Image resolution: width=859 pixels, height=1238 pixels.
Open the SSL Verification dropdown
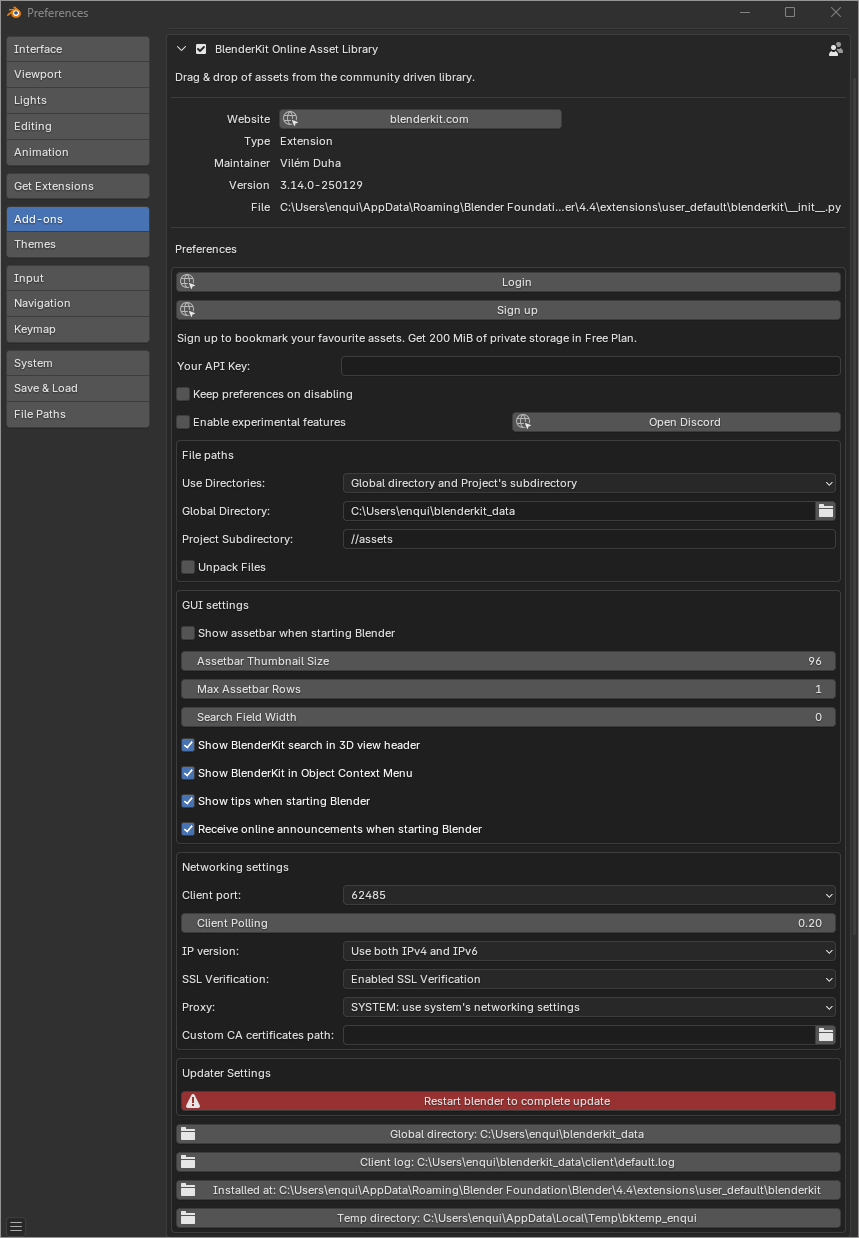click(x=588, y=979)
